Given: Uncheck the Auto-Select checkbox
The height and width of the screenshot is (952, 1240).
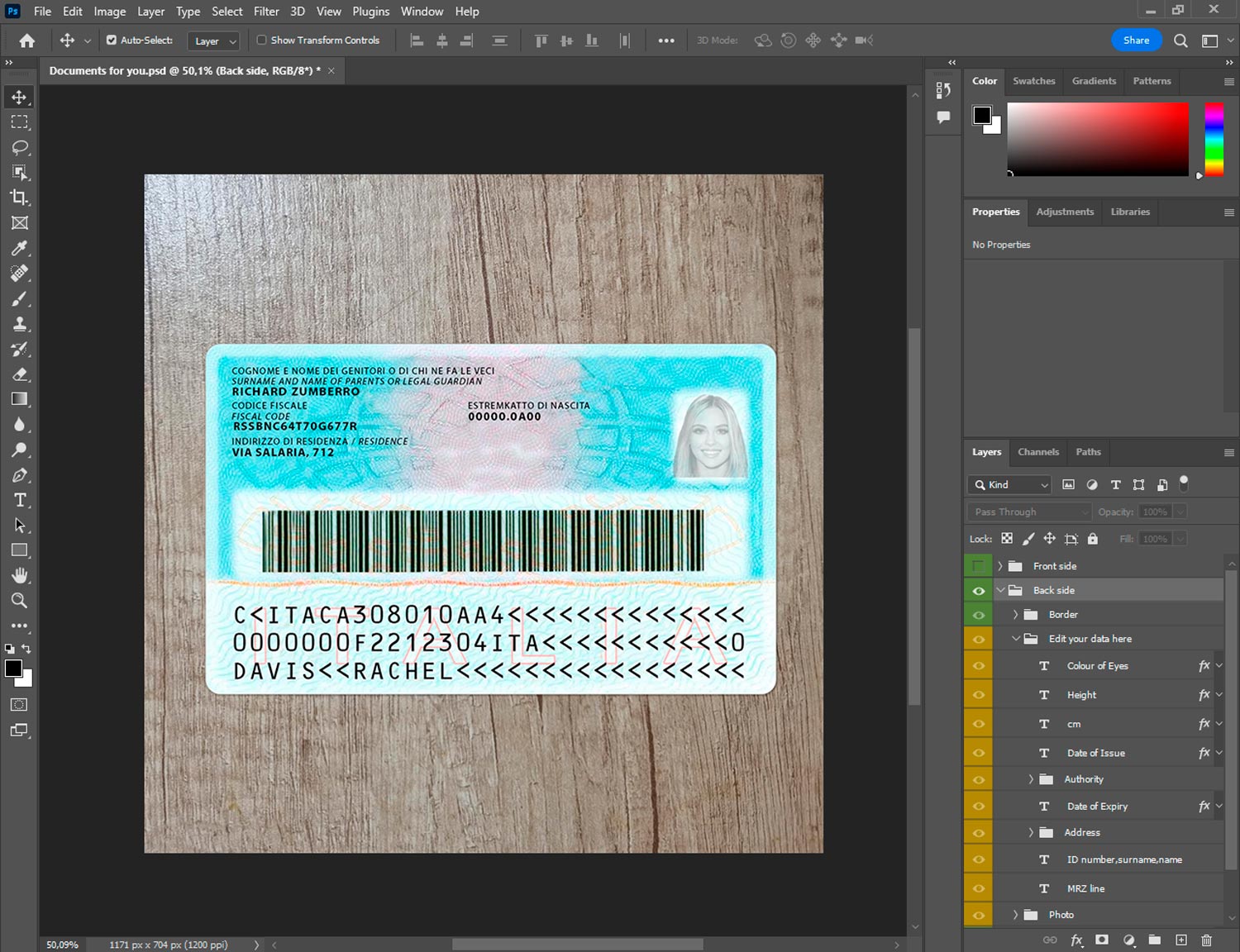Looking at the screenshot, I should (x=112, y=40).
